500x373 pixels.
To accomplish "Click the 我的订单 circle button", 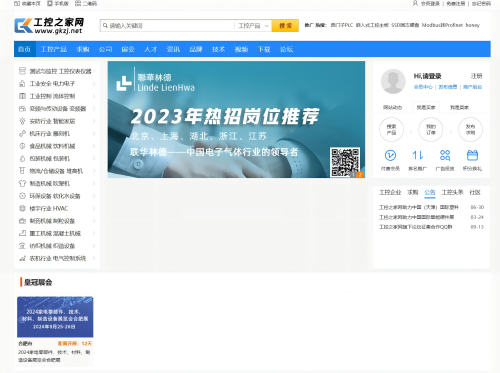I will pyautogui.click(x=431, y=129).
